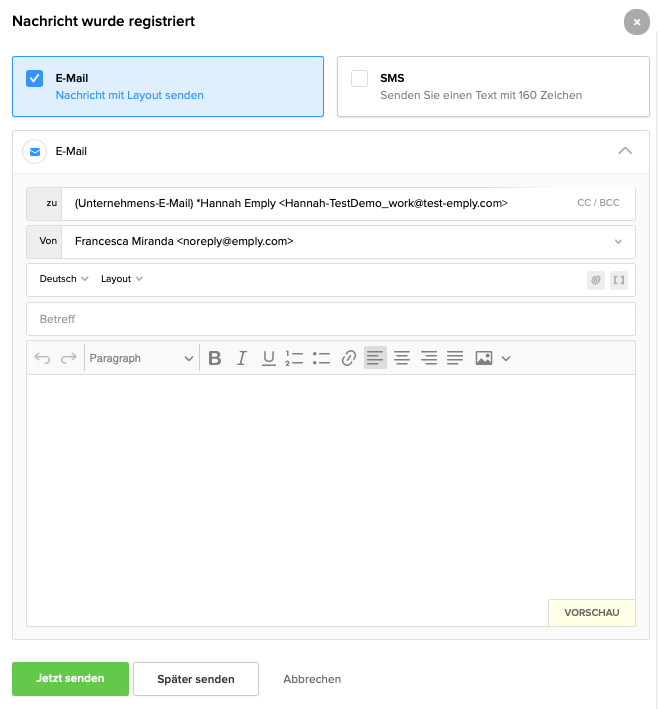Toggle underline text formatting
The height and width of the screenshot is (709, 659).
coord(268,358)
